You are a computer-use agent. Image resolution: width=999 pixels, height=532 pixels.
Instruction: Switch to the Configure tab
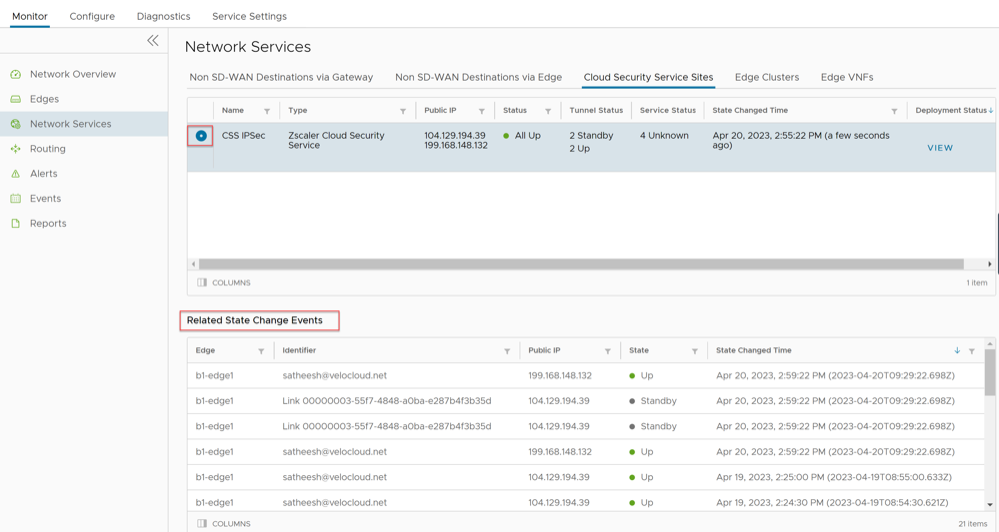(x=92, y=16)
